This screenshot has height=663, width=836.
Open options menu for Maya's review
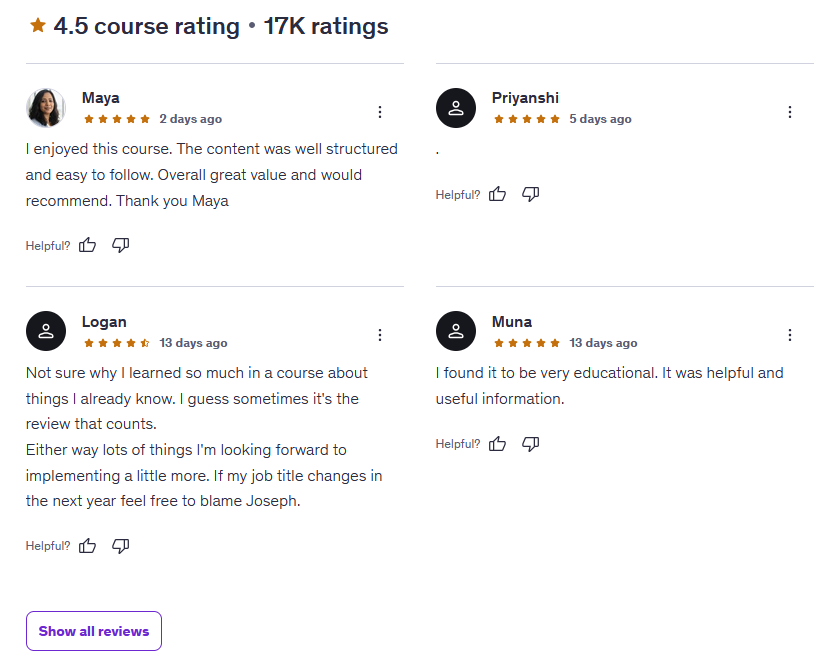380,112
